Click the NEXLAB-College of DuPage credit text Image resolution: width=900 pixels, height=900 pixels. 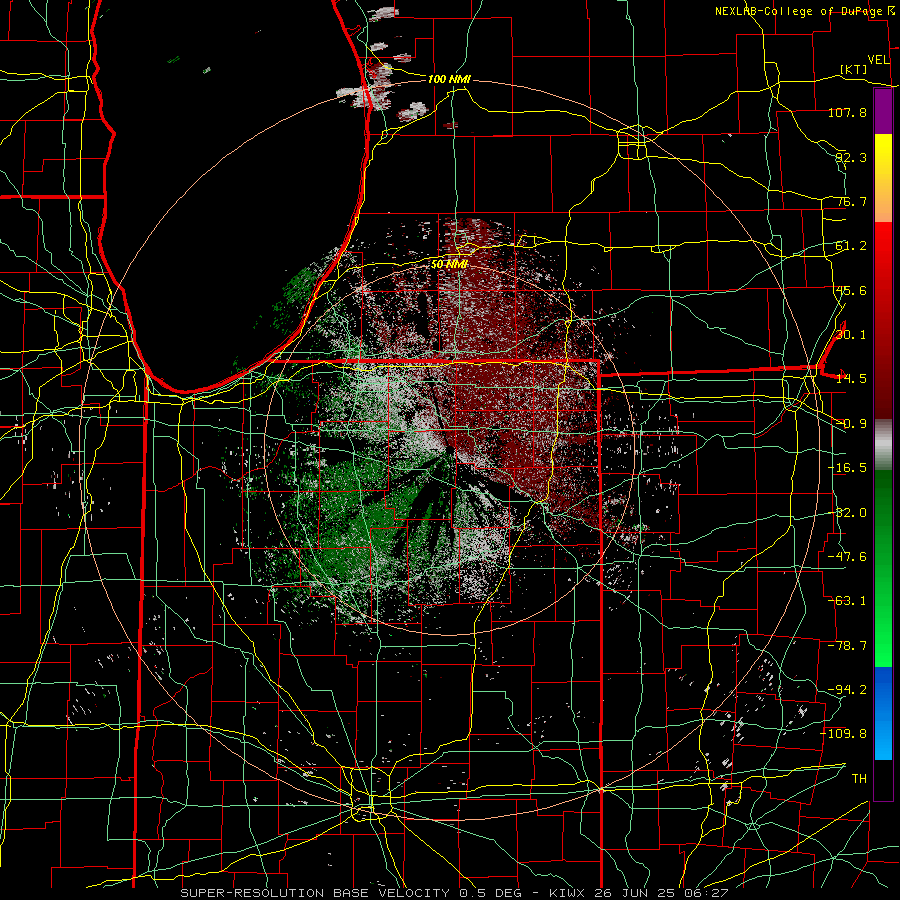[801, 11]
